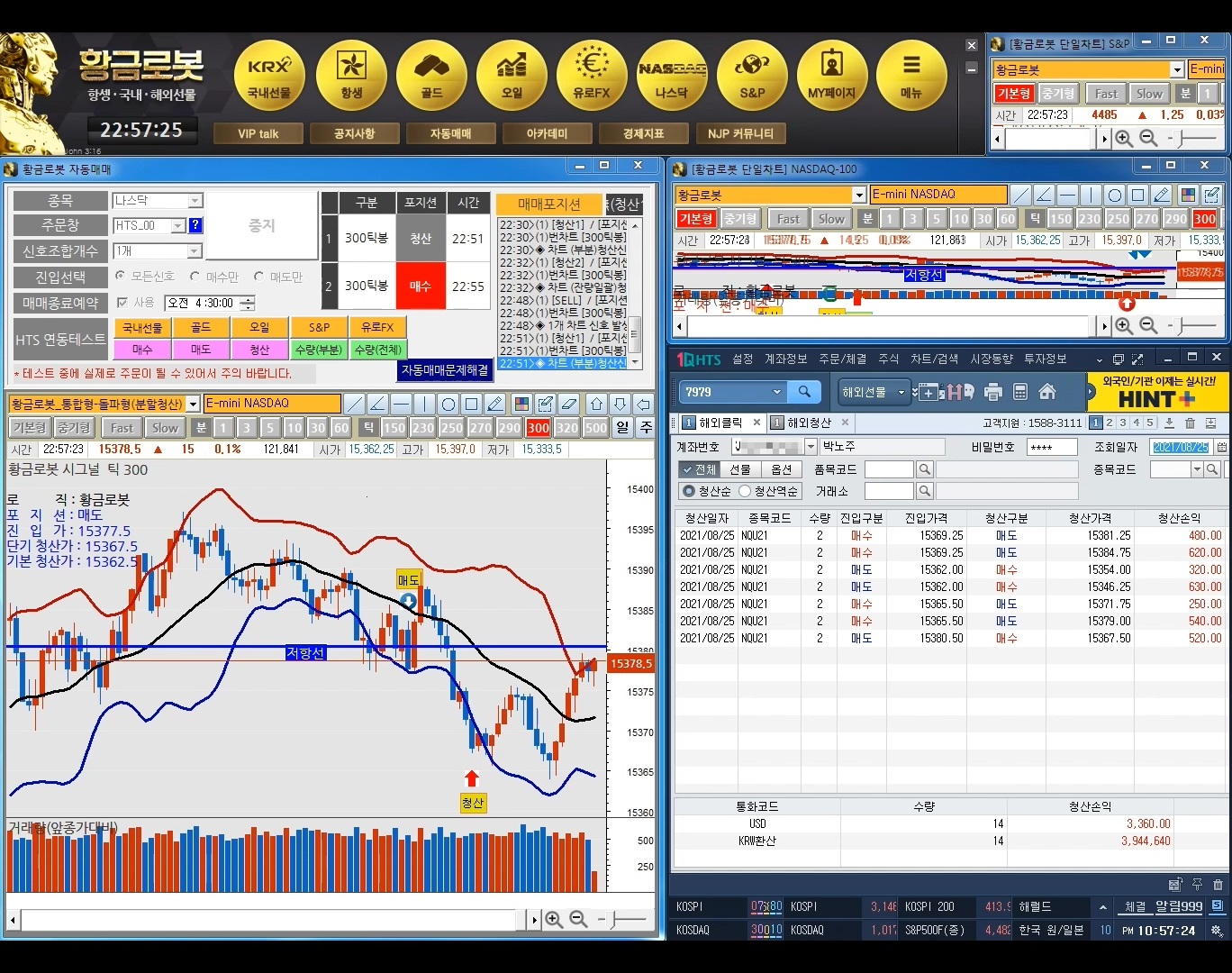Switch to 해외클릭 tab
Viewport: 1232px width, 973px height.
pyautogui.click(x=720, y=423)
